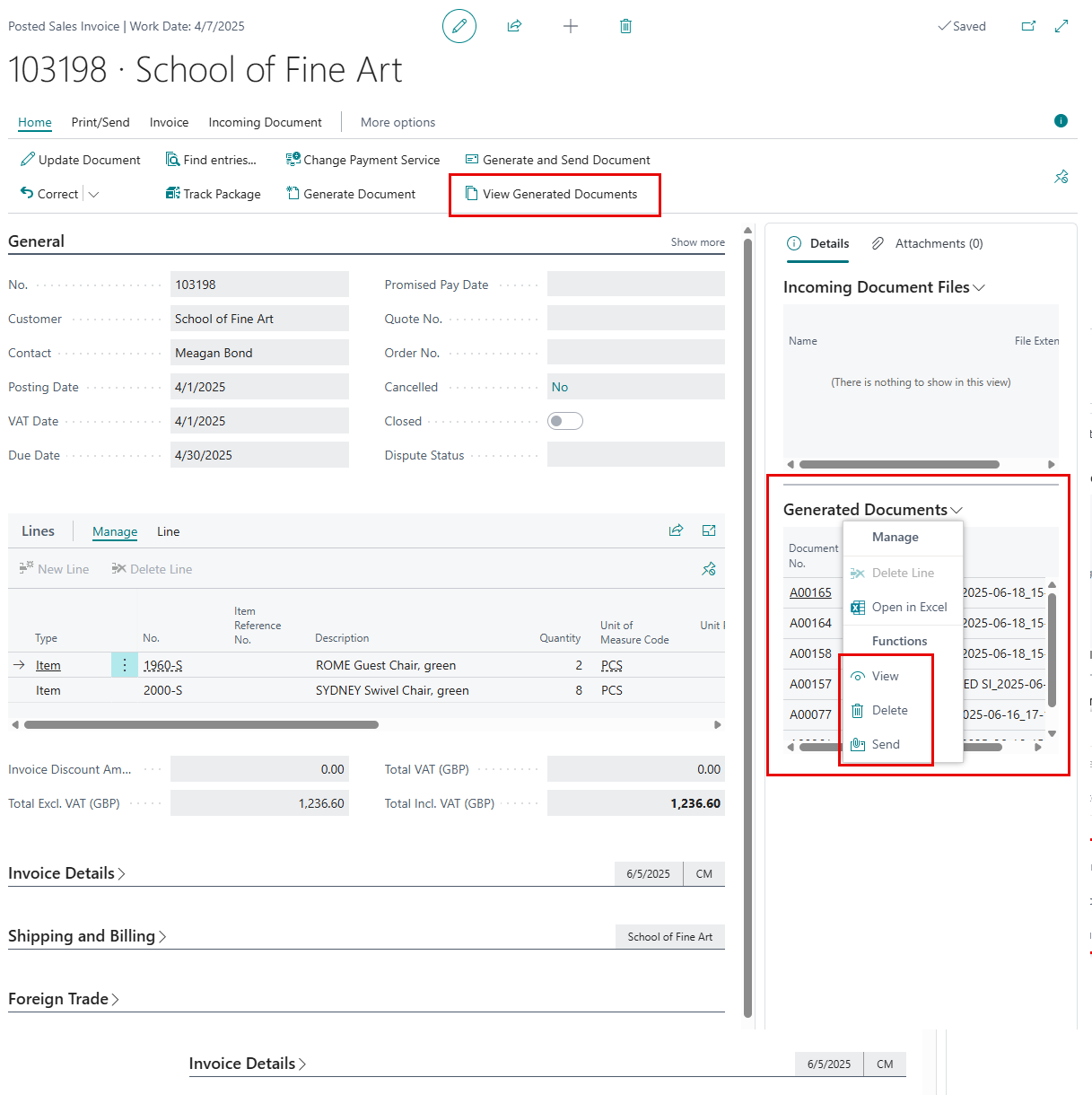The width and height of the screenshot is (1092, 1095).
Task: Click the pencil edit icon at top
Action: (459, 26)
